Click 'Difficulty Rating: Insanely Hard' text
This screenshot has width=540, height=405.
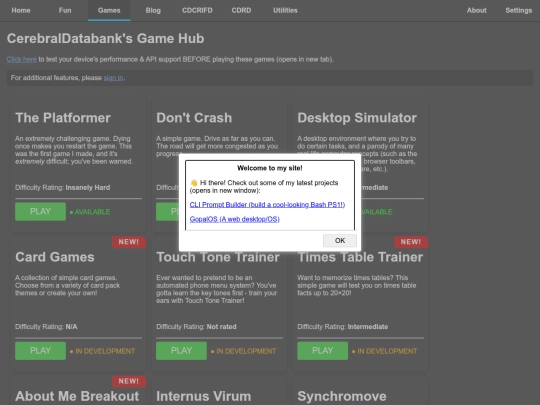(63, 188)
